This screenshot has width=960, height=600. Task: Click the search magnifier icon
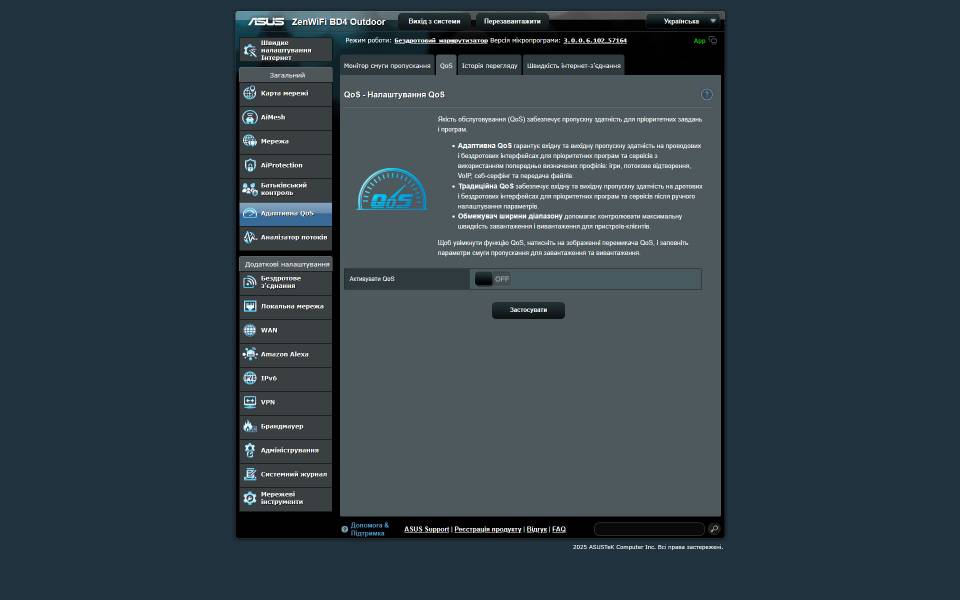pos(714,529)
